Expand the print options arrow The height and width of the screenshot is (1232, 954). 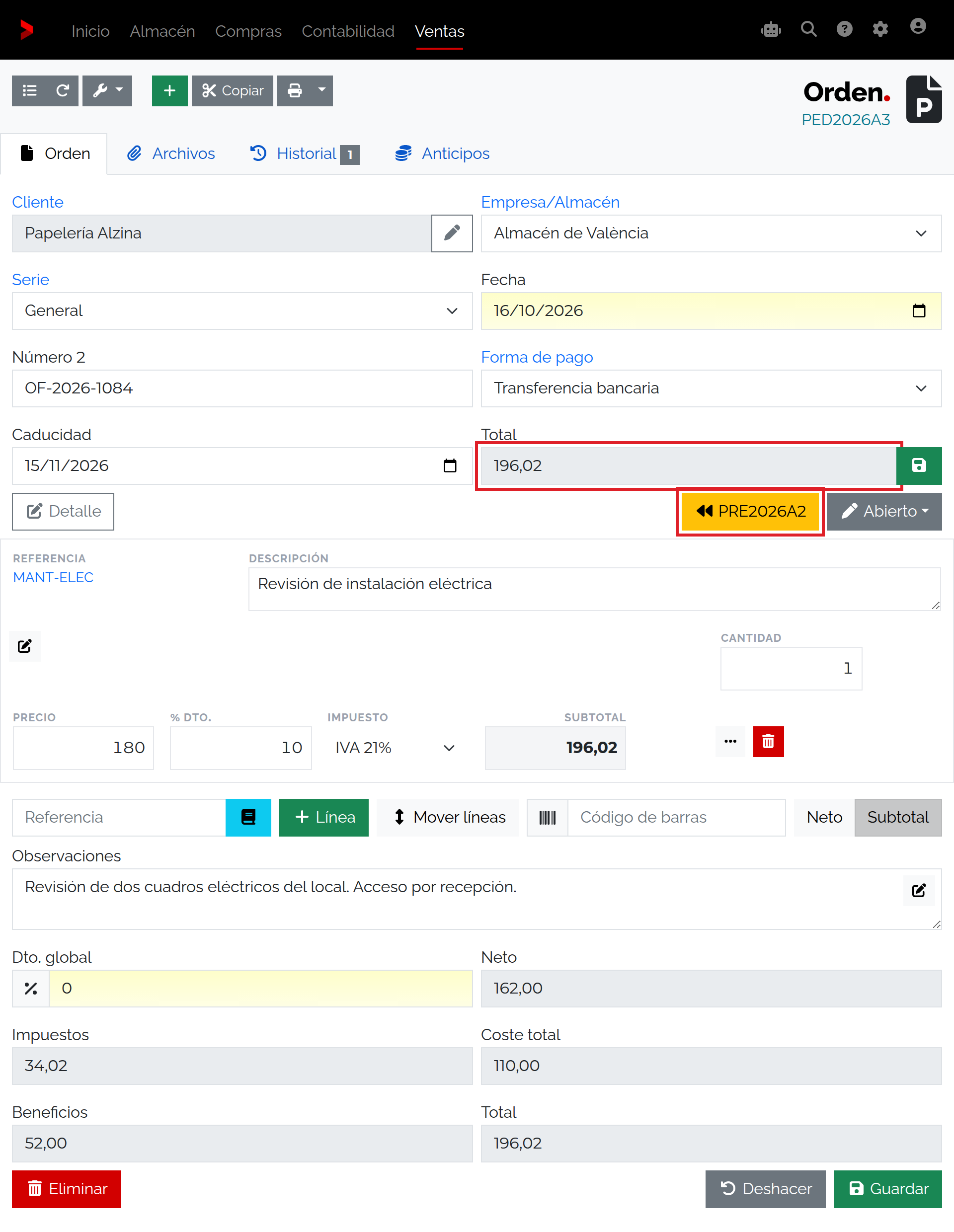point(322,91)
